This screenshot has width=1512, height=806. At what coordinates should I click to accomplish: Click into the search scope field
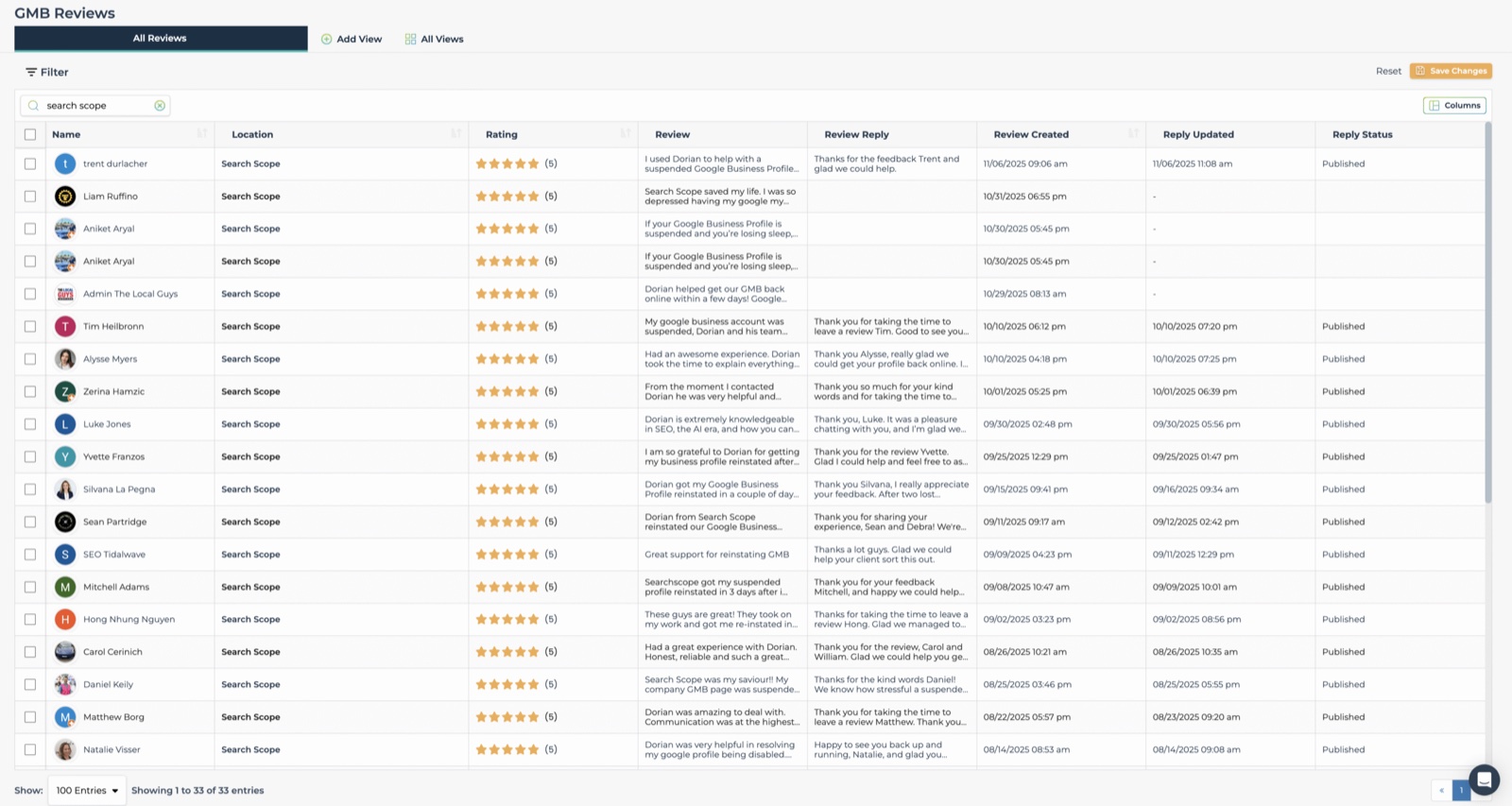coord(94,106)
